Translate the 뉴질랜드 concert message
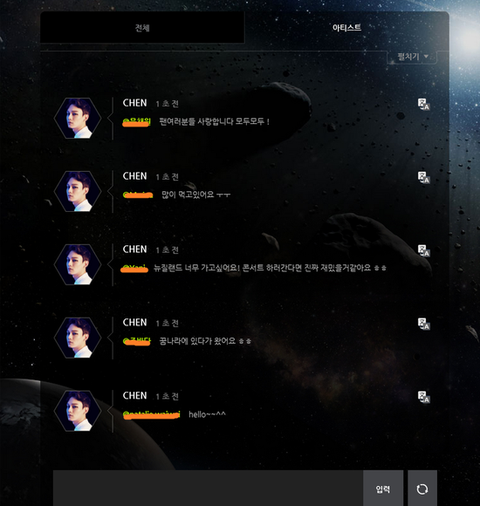Screen dimensions: 480x506 pyautogui.click(x=424, y=251)
